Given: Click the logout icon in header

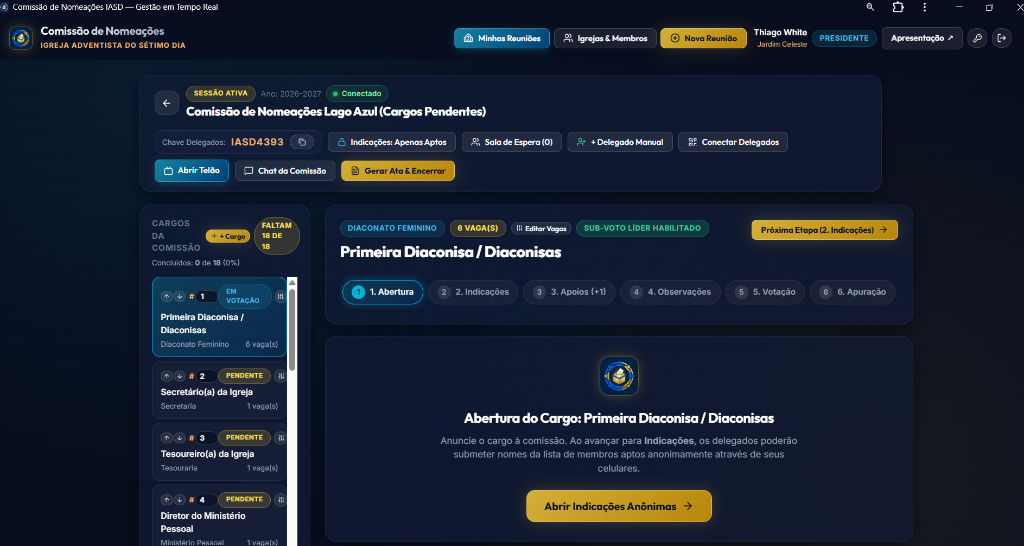Looking at the screenshot, I should [x=1002, y=38].
